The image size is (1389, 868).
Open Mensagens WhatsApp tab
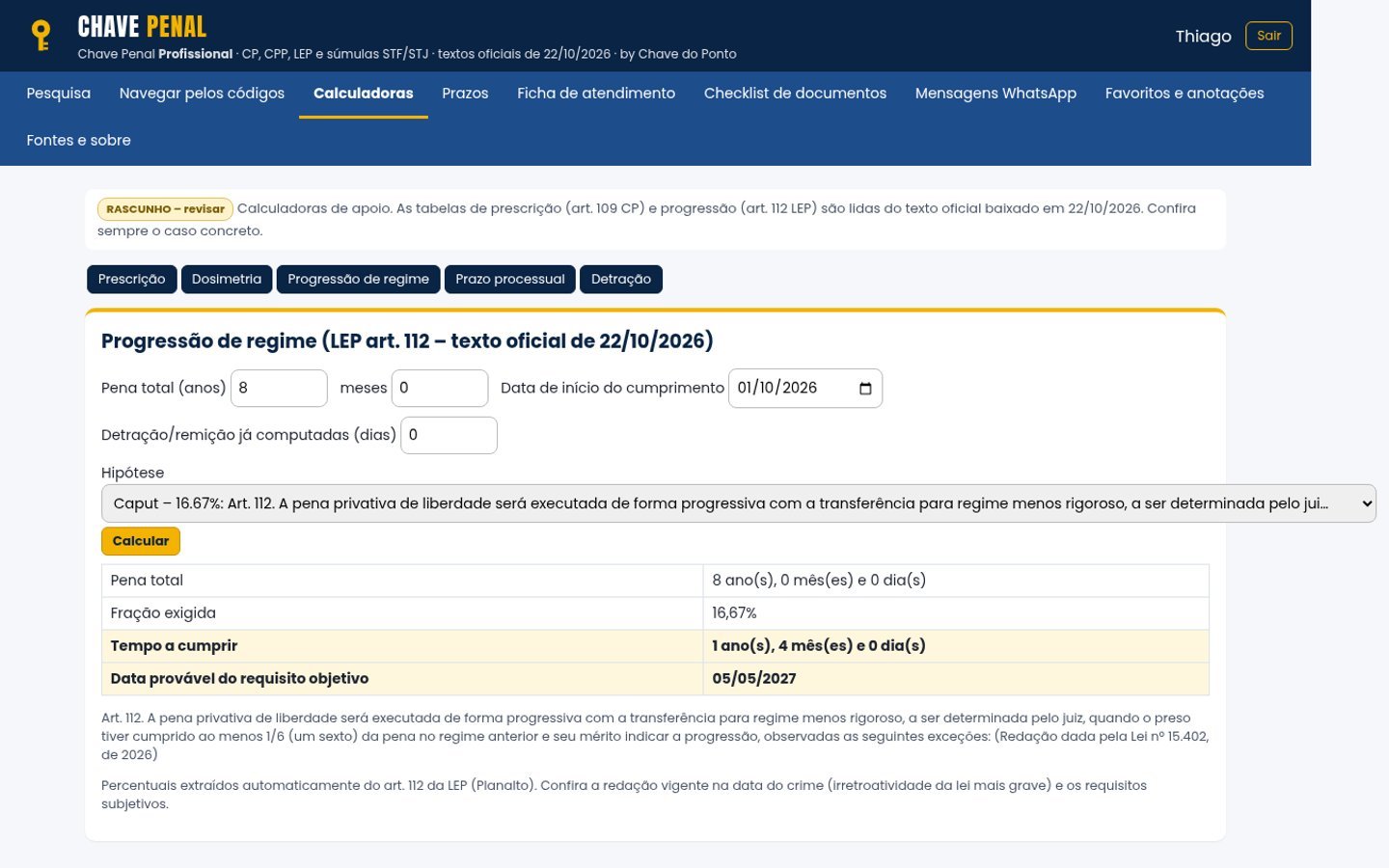pyautogui.click(x=995, y=94)
